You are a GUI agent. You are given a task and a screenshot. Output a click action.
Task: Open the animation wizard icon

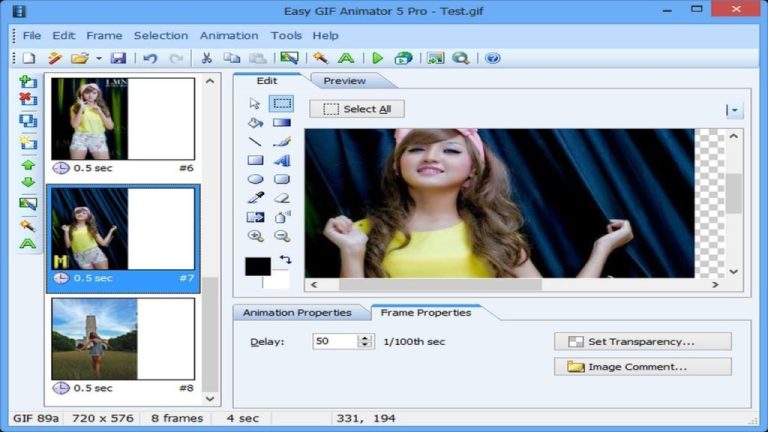point(55,58)
